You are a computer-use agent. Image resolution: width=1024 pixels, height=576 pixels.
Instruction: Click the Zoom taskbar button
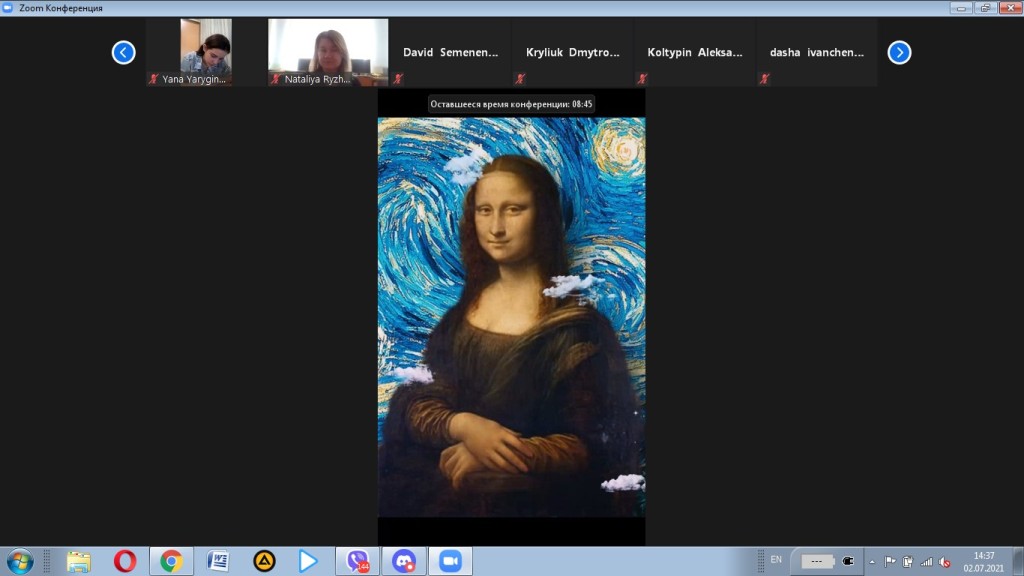(450, 562)
